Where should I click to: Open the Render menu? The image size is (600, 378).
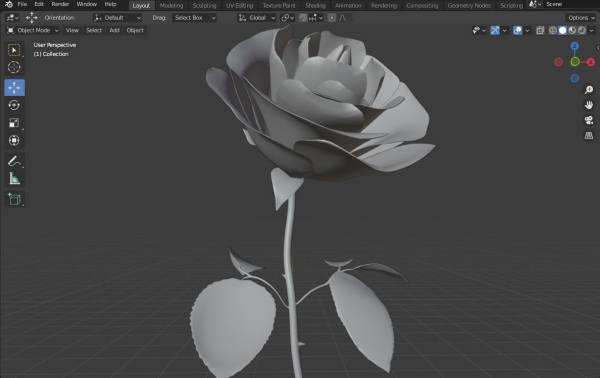[x=60, y=5]
